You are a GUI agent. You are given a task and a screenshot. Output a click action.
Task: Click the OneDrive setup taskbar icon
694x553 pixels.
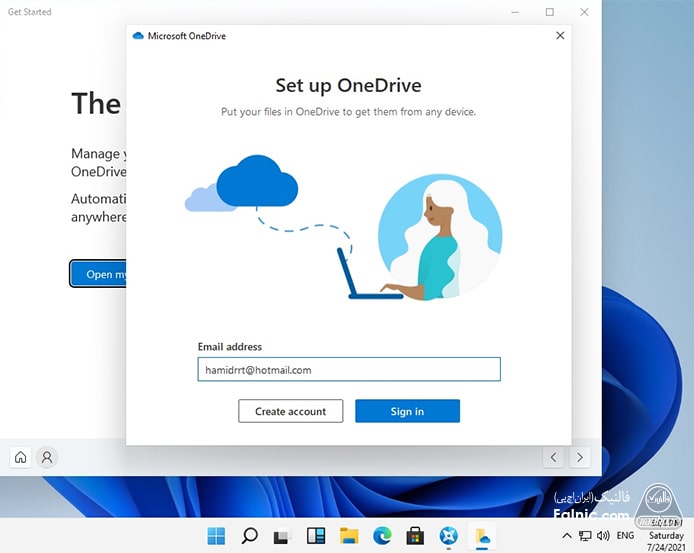coord(480,536)
